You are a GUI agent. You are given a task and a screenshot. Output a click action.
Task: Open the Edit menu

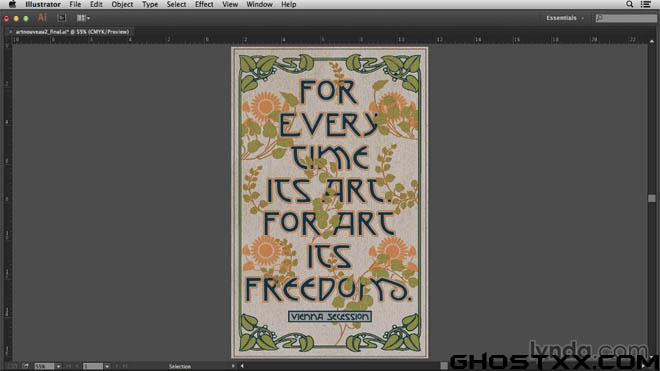pyautogui.click(x=96, y=4)
